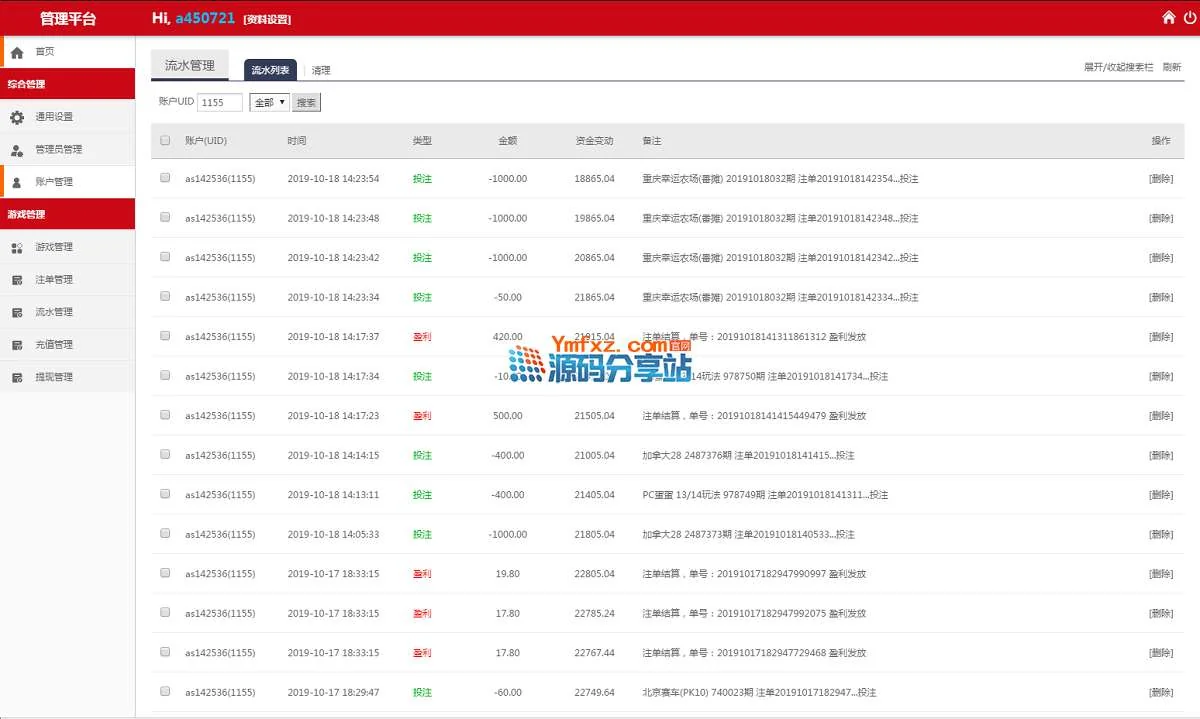Select the 流水列表 tab

[x=270, y=70]
